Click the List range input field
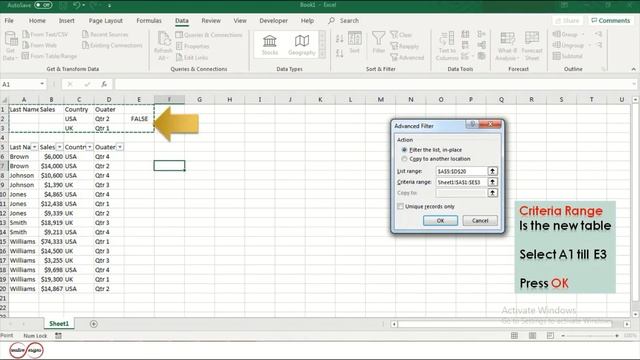 (x=461, y=171)
